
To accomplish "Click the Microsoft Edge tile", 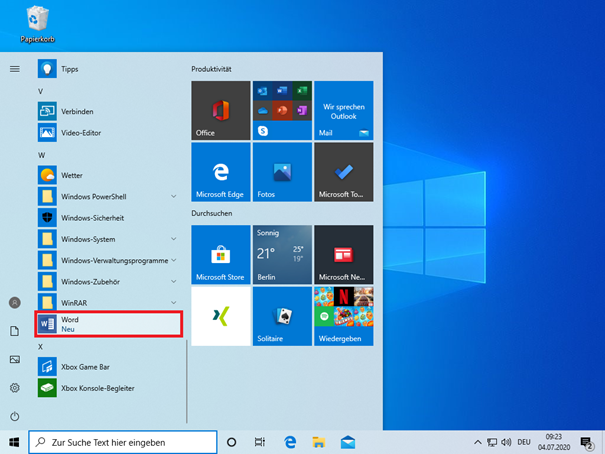I will click(220, 172).
